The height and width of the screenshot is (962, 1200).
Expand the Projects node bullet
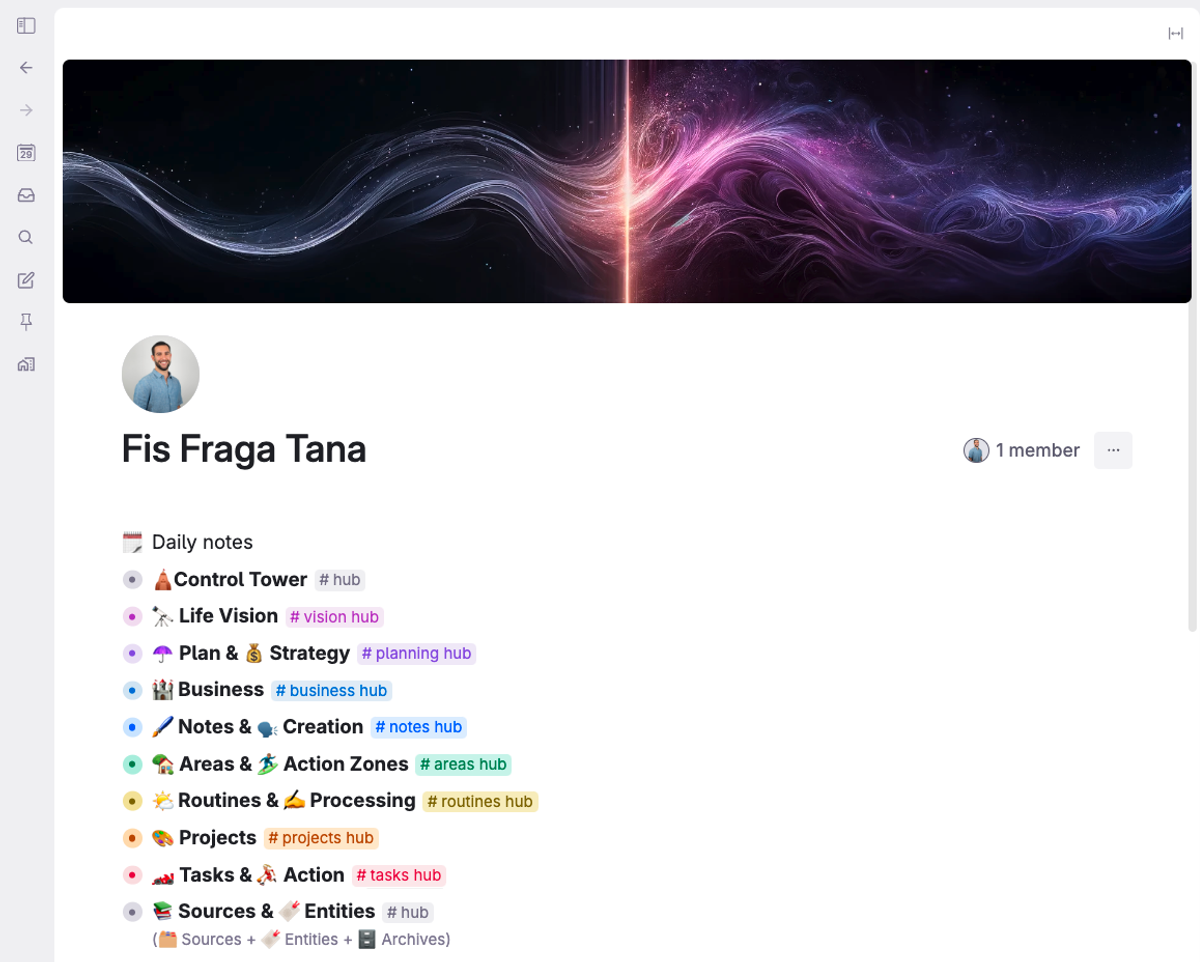132,838
